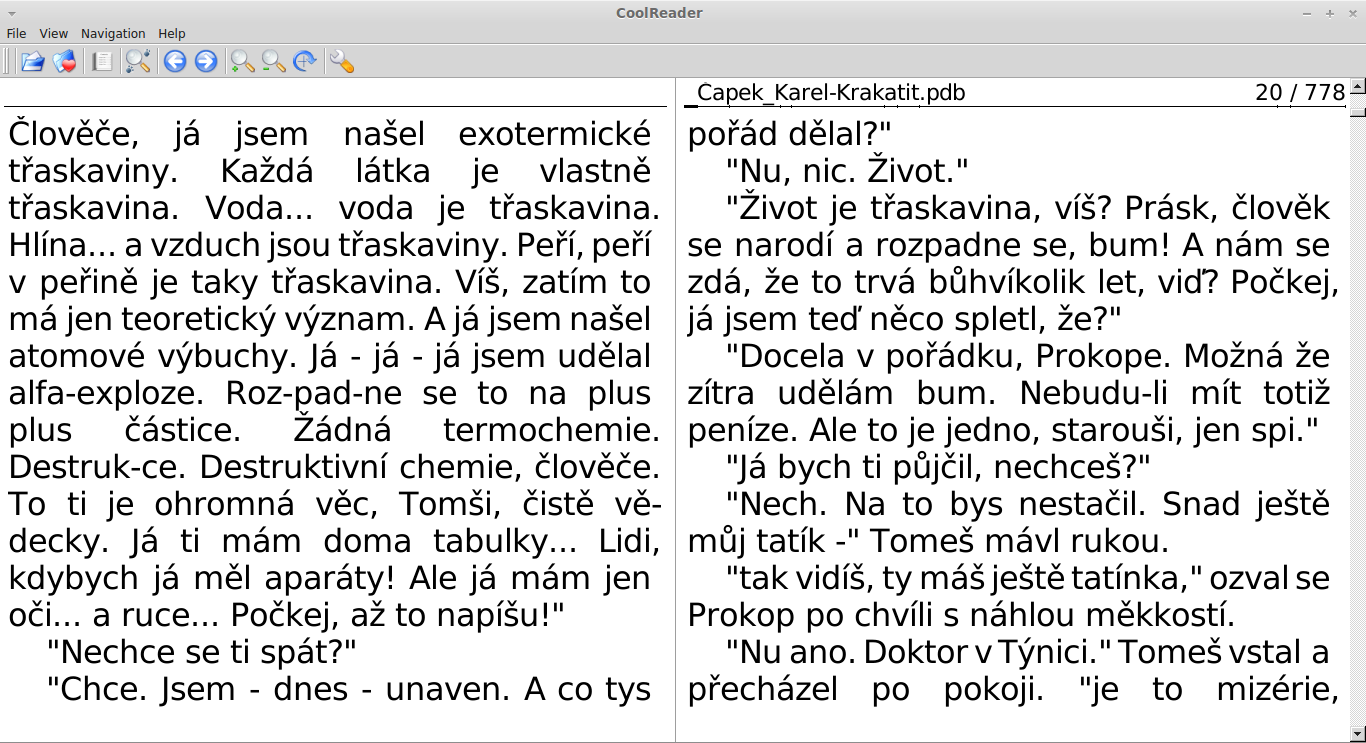1366x743 pixels.
Task: Click the phrase "Počkej, až to napíšu!"
Action: (x=398, y=616)
